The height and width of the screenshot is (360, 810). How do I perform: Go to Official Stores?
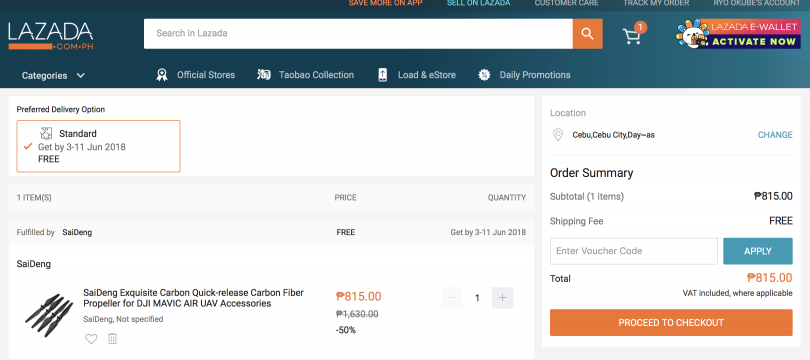pos(206,75)
